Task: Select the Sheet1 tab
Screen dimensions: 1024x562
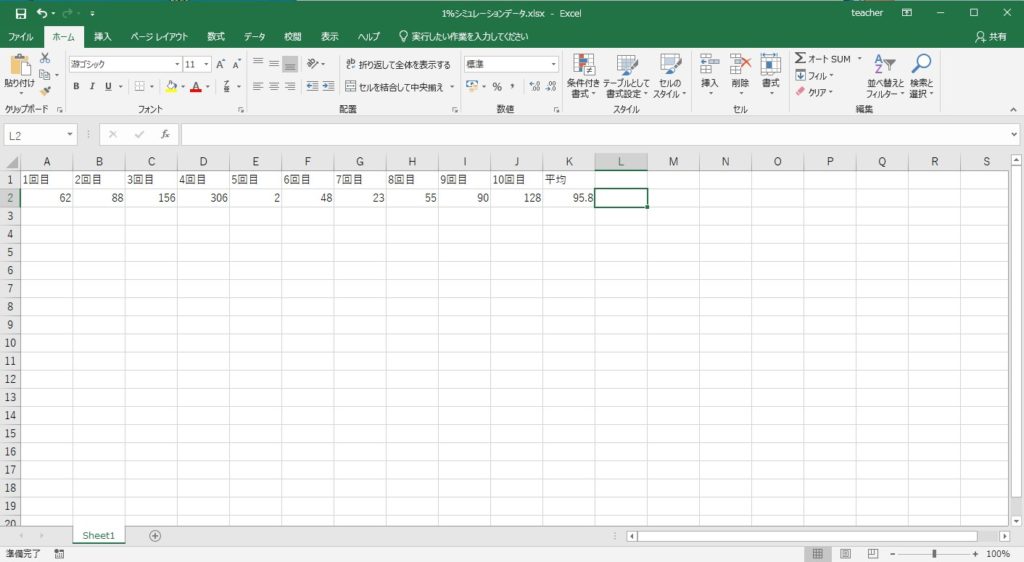Action: (99, 536)
